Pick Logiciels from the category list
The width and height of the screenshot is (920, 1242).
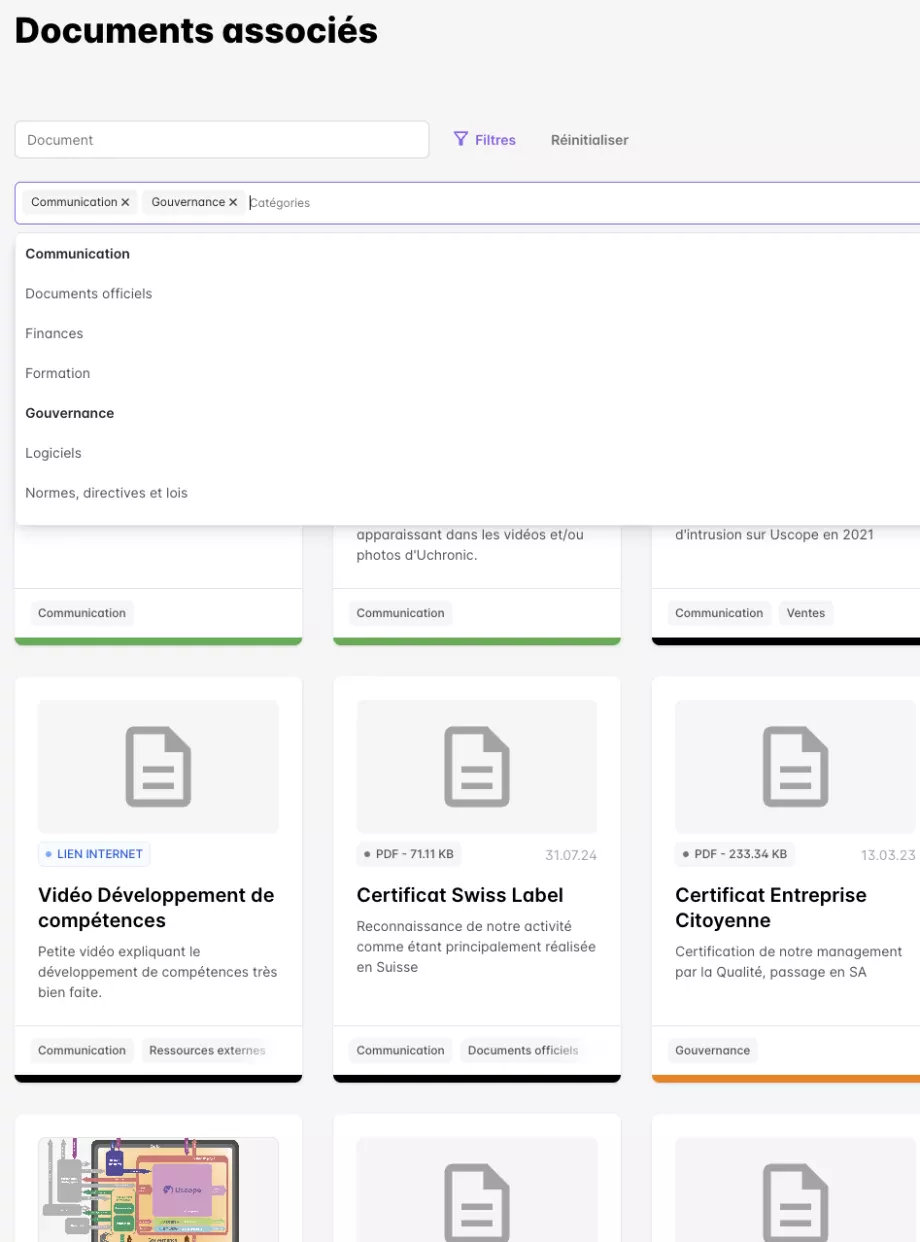pyautogui.click(x=54, y=453)
